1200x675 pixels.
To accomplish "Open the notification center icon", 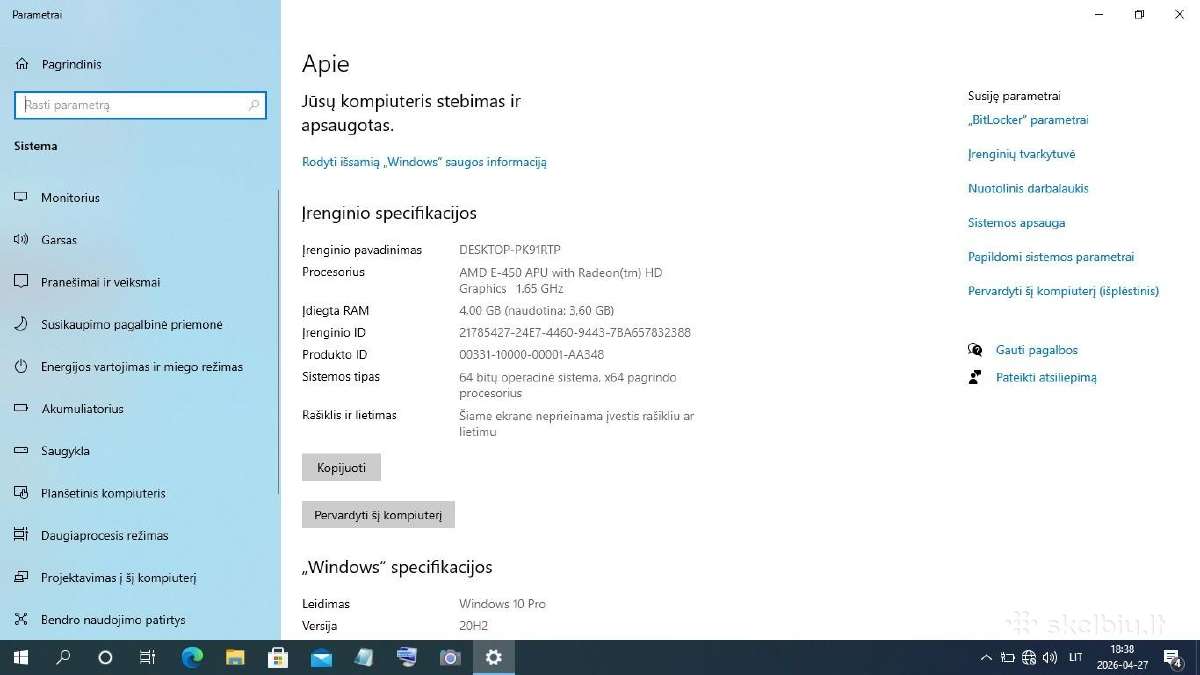I will point(1174,657).
